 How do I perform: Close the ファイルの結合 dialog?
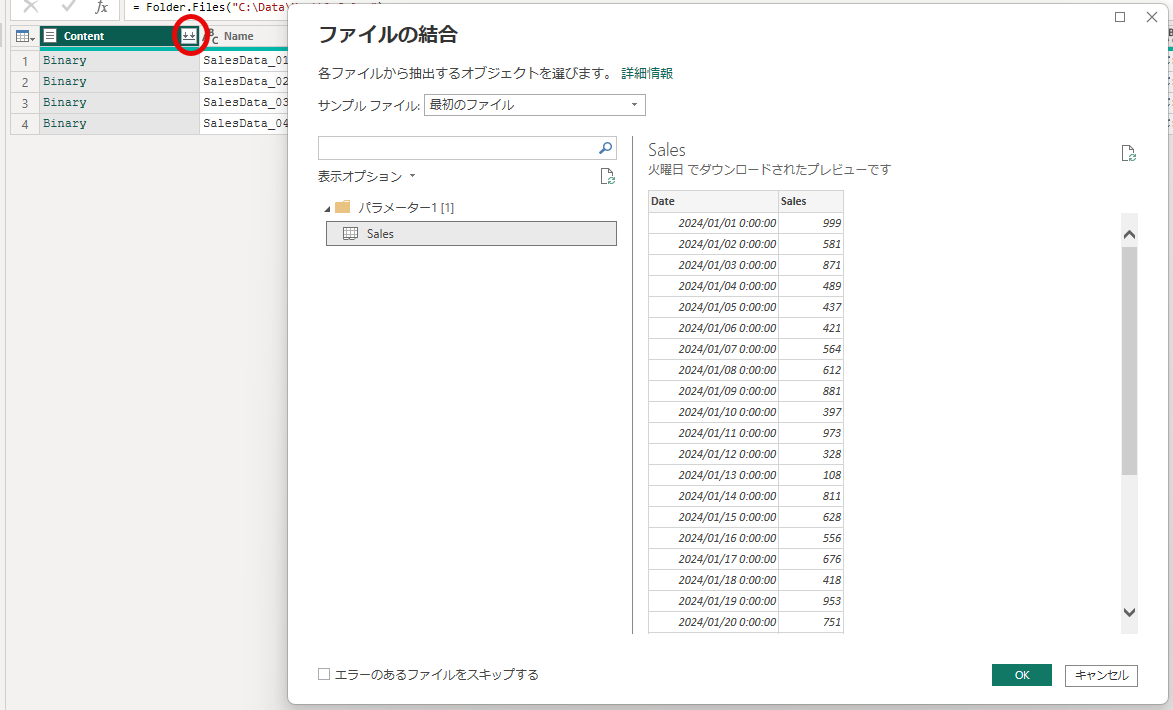[x=1152, y=17]
